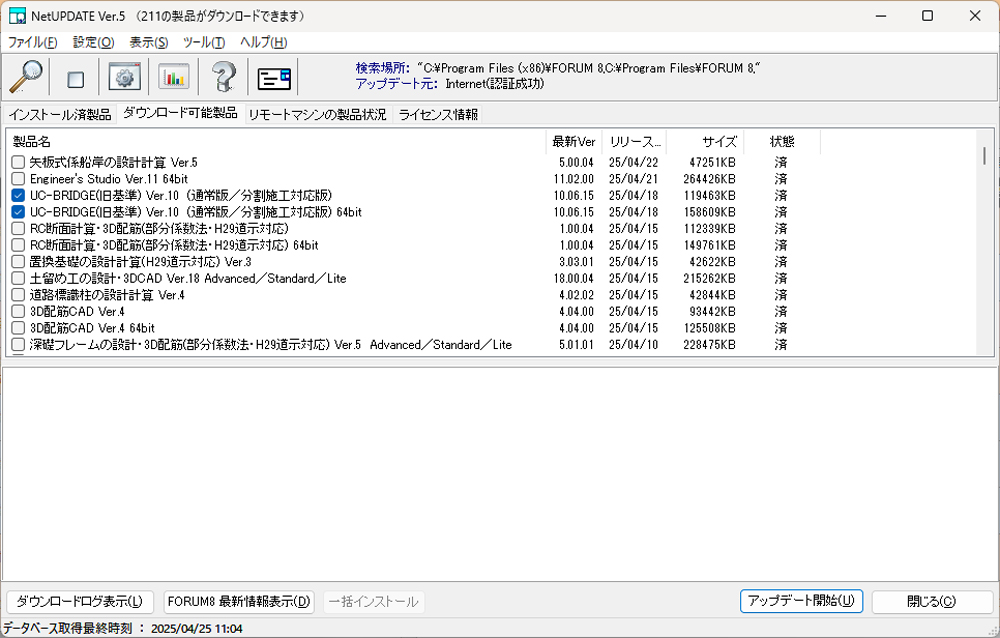Select size value 158609KB
Image resolution: width=1000 pixels, height=638 pixels.
709,212
